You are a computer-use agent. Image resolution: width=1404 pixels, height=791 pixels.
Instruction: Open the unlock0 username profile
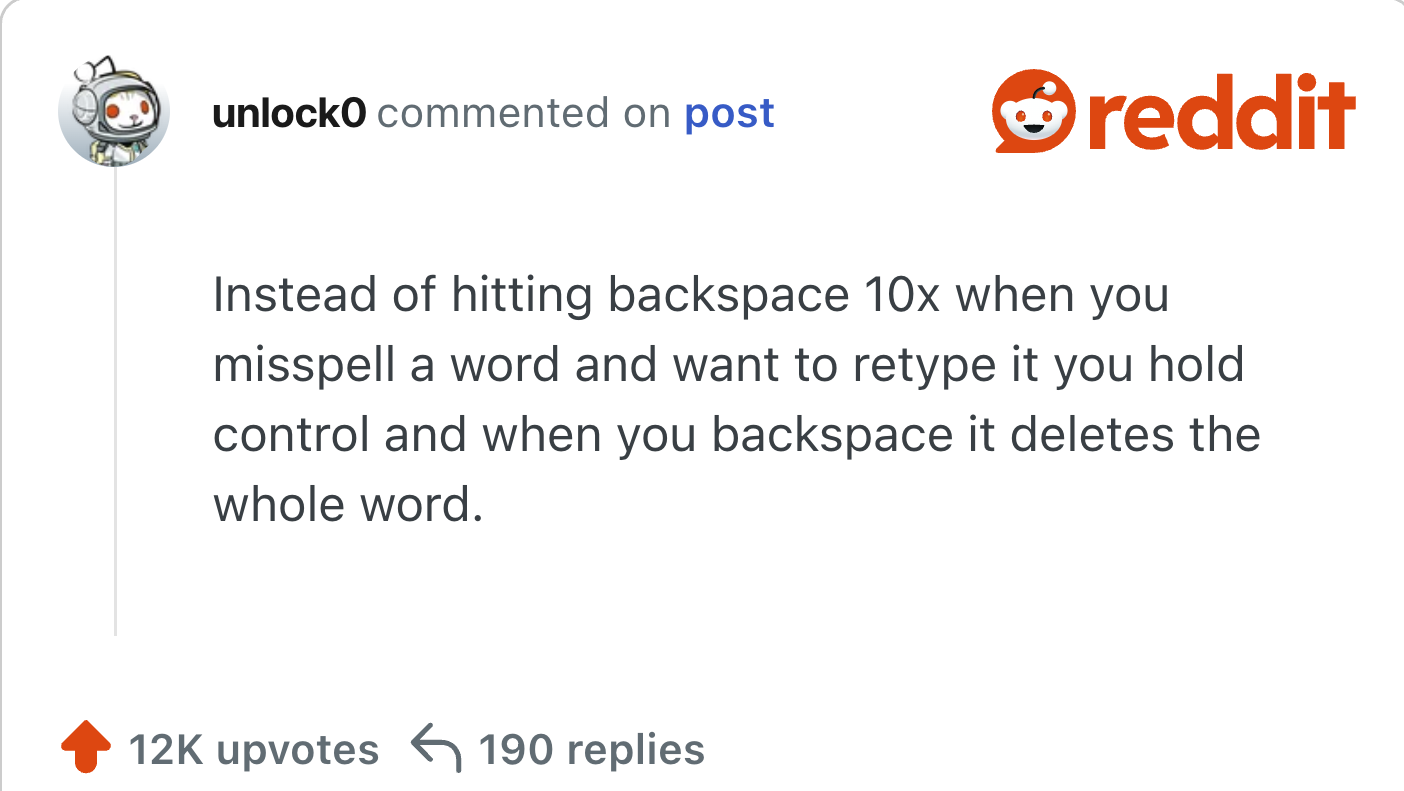pyautogui.click(x=289, y=114)
